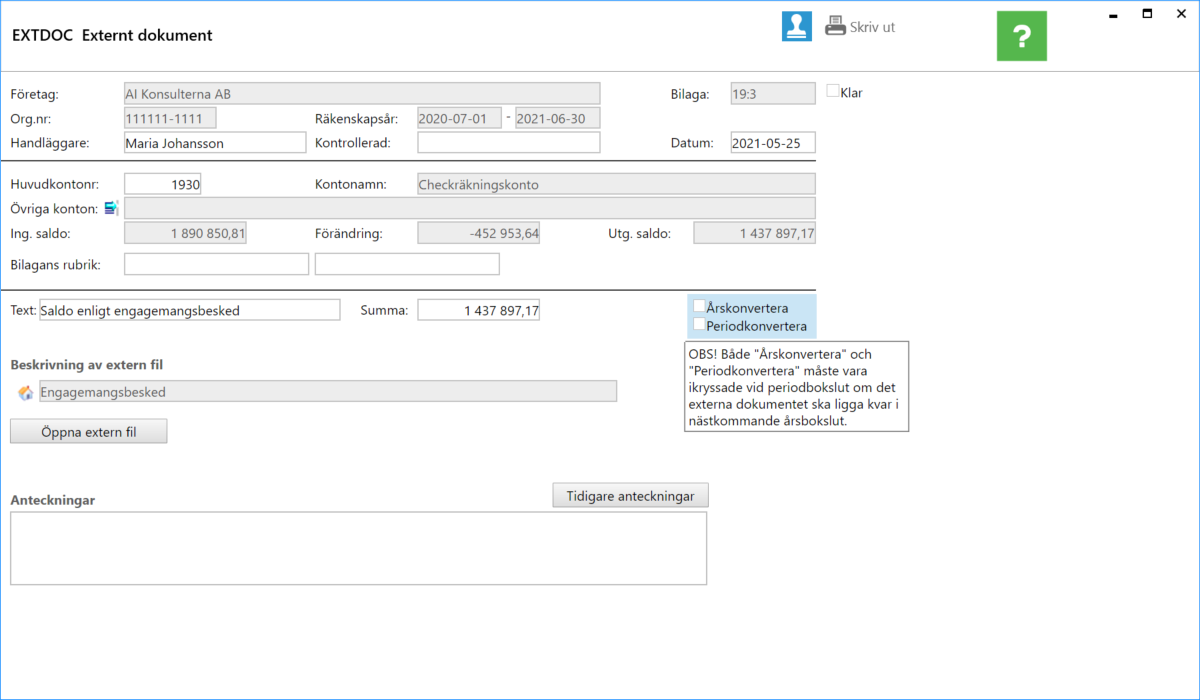1200x700 pixels.
Task: Click the Handläggare field
Action: click(x=214, y=143)
